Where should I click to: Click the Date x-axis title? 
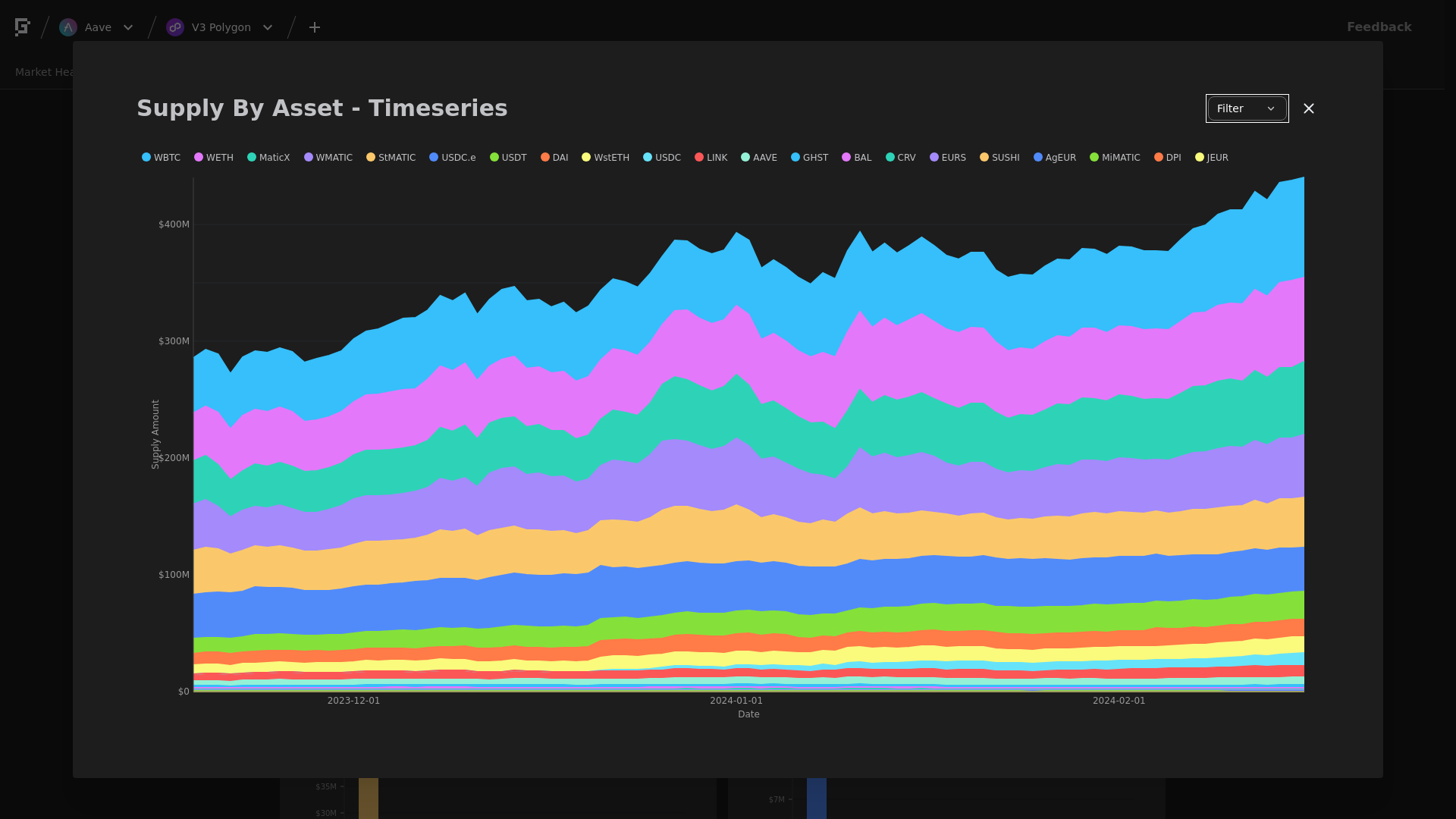pyautogui.click(x=748, y=714)
